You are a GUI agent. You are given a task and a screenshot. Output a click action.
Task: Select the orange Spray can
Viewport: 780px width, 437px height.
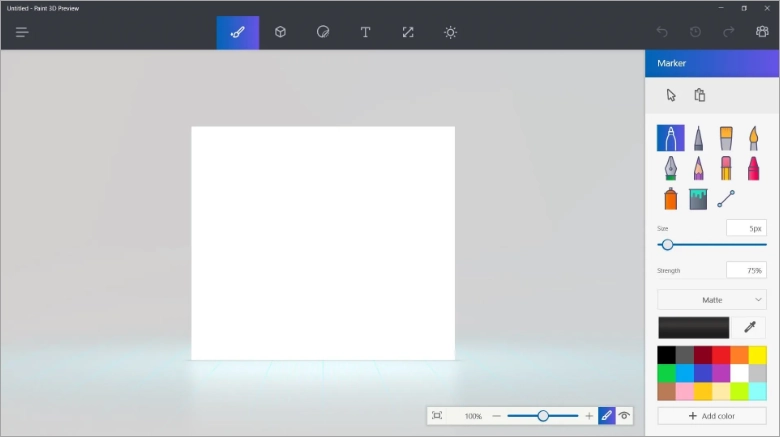(x=671, y=199)
